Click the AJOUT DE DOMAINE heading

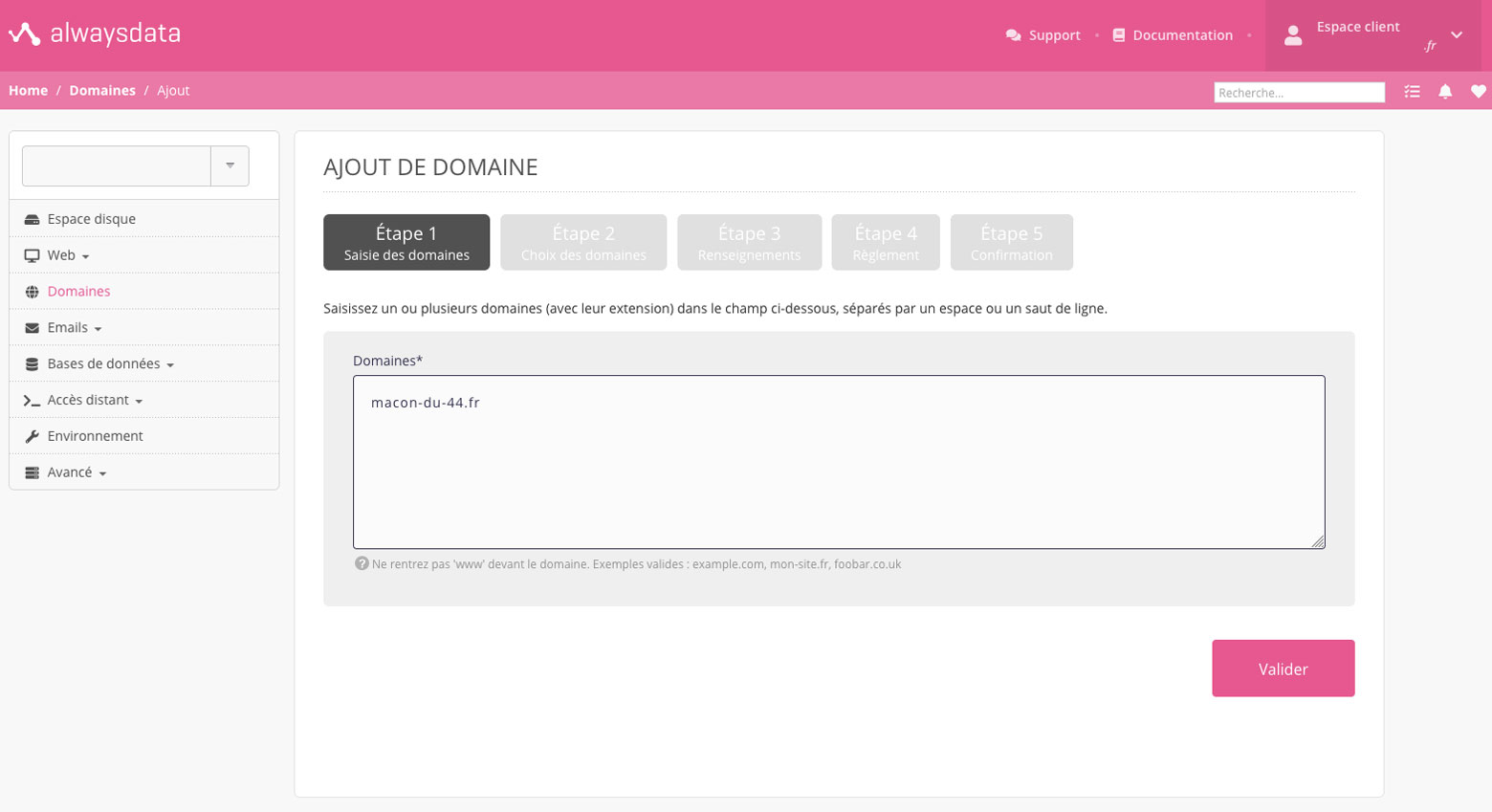click(x=430, y=166)
